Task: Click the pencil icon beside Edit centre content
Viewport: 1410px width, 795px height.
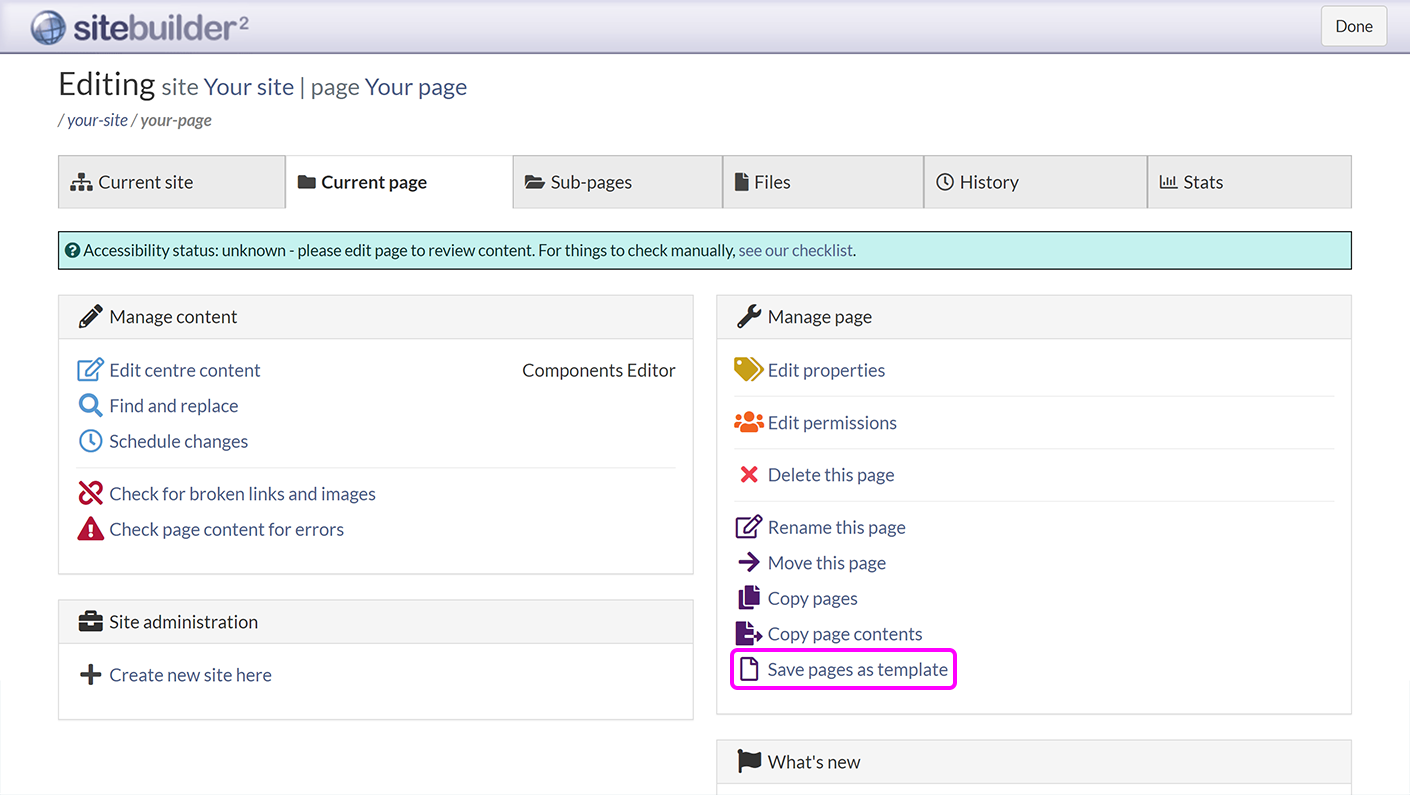Action: click(90, 370)
